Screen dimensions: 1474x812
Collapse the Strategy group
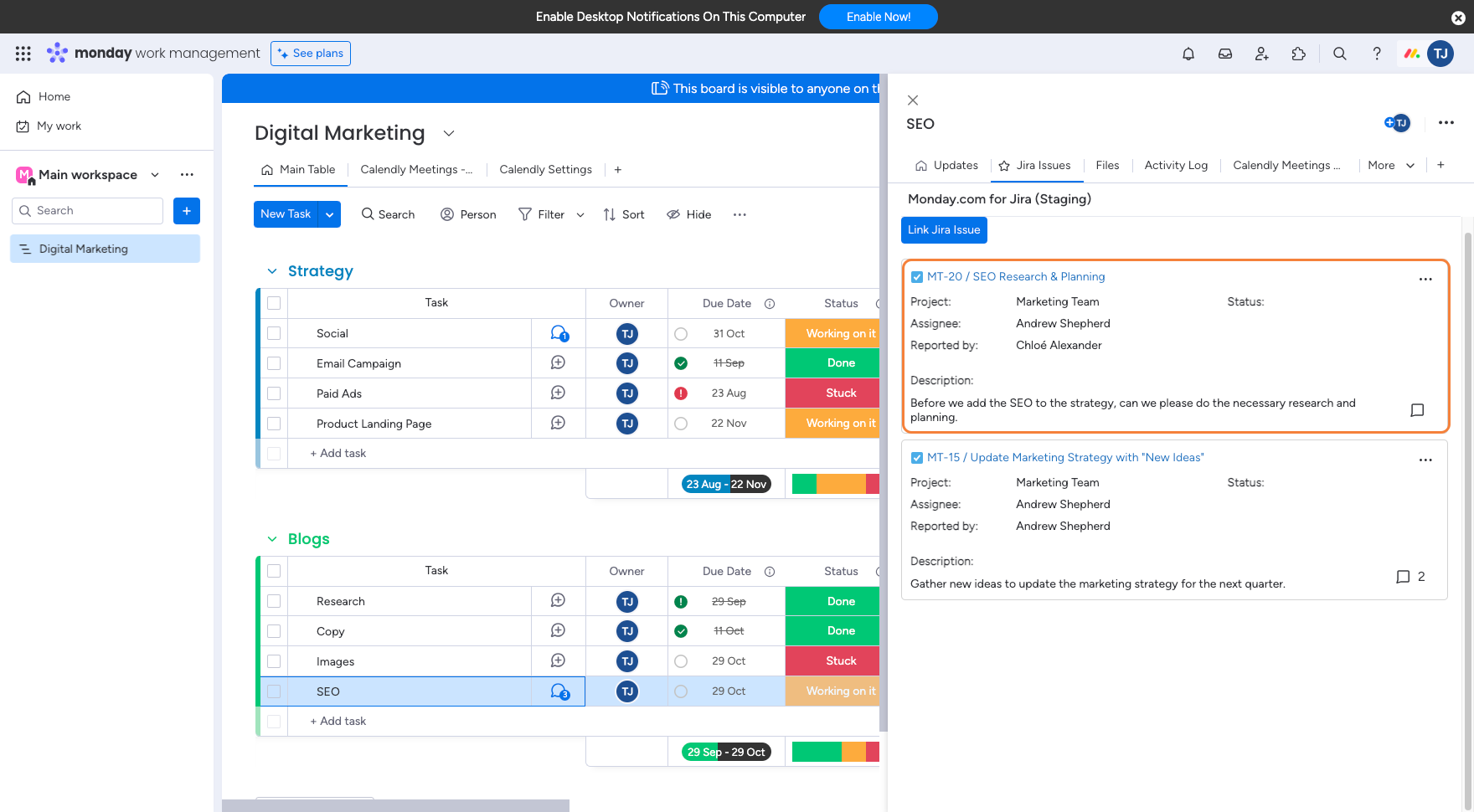[x=271, y=271]
